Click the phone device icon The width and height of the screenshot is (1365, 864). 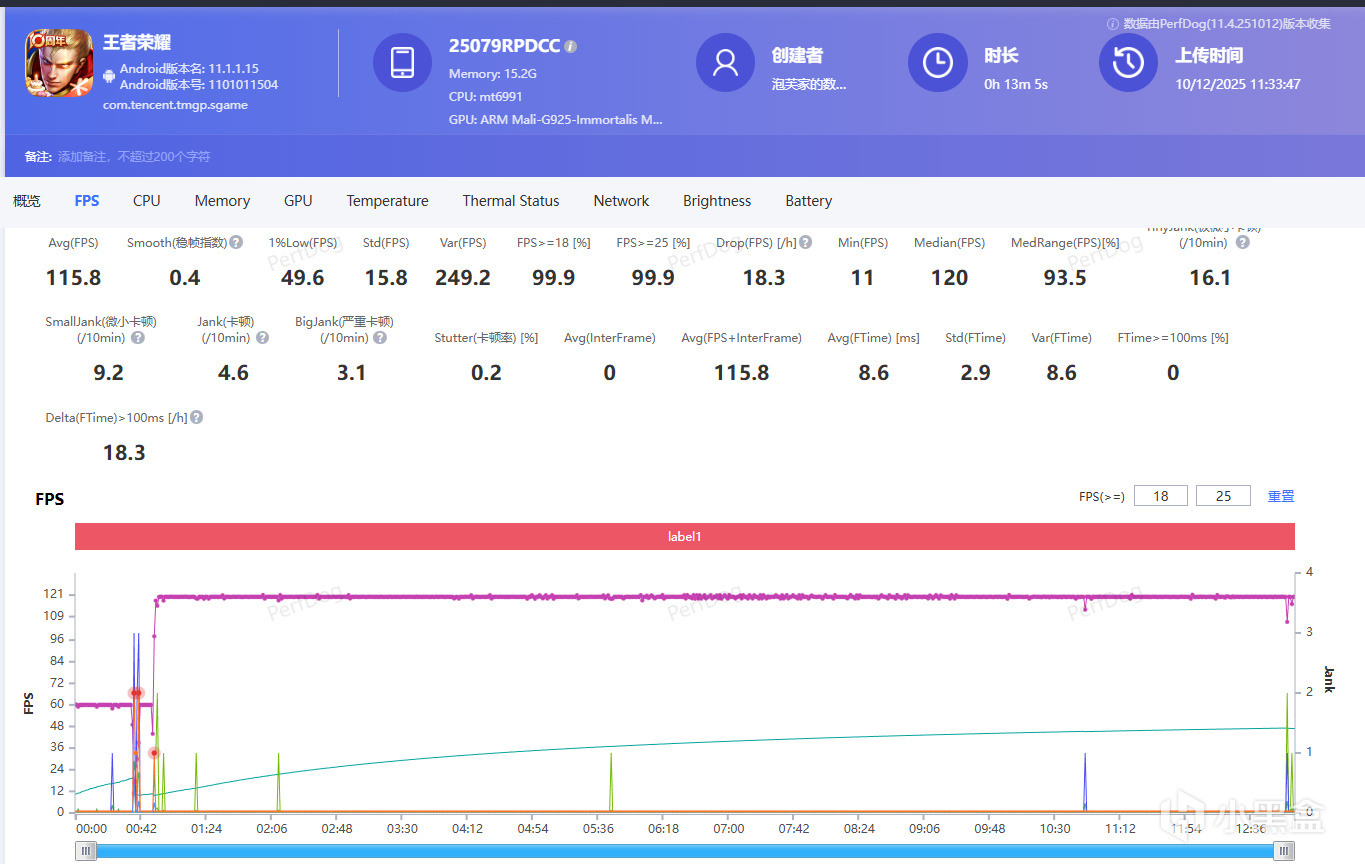click(402, 62)
